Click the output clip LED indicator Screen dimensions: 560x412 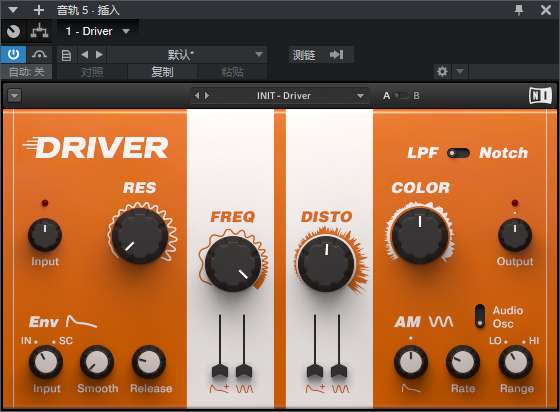pyautogui.click(x=515, y=203)
